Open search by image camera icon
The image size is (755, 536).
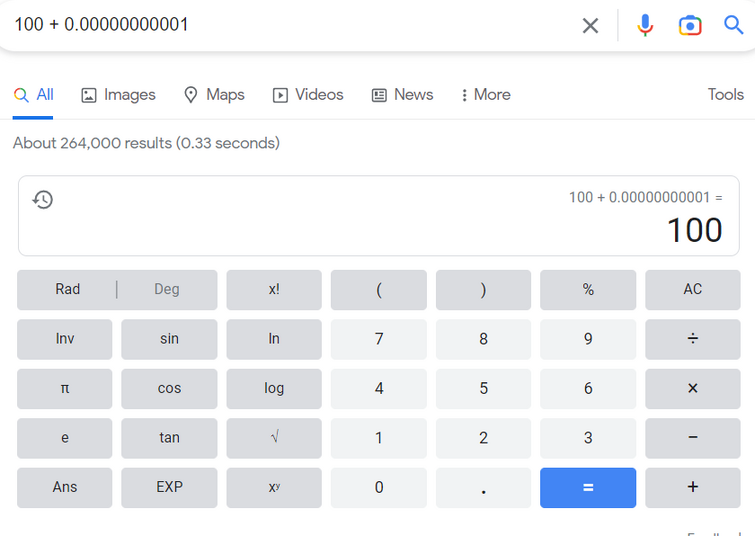[690, 25]
